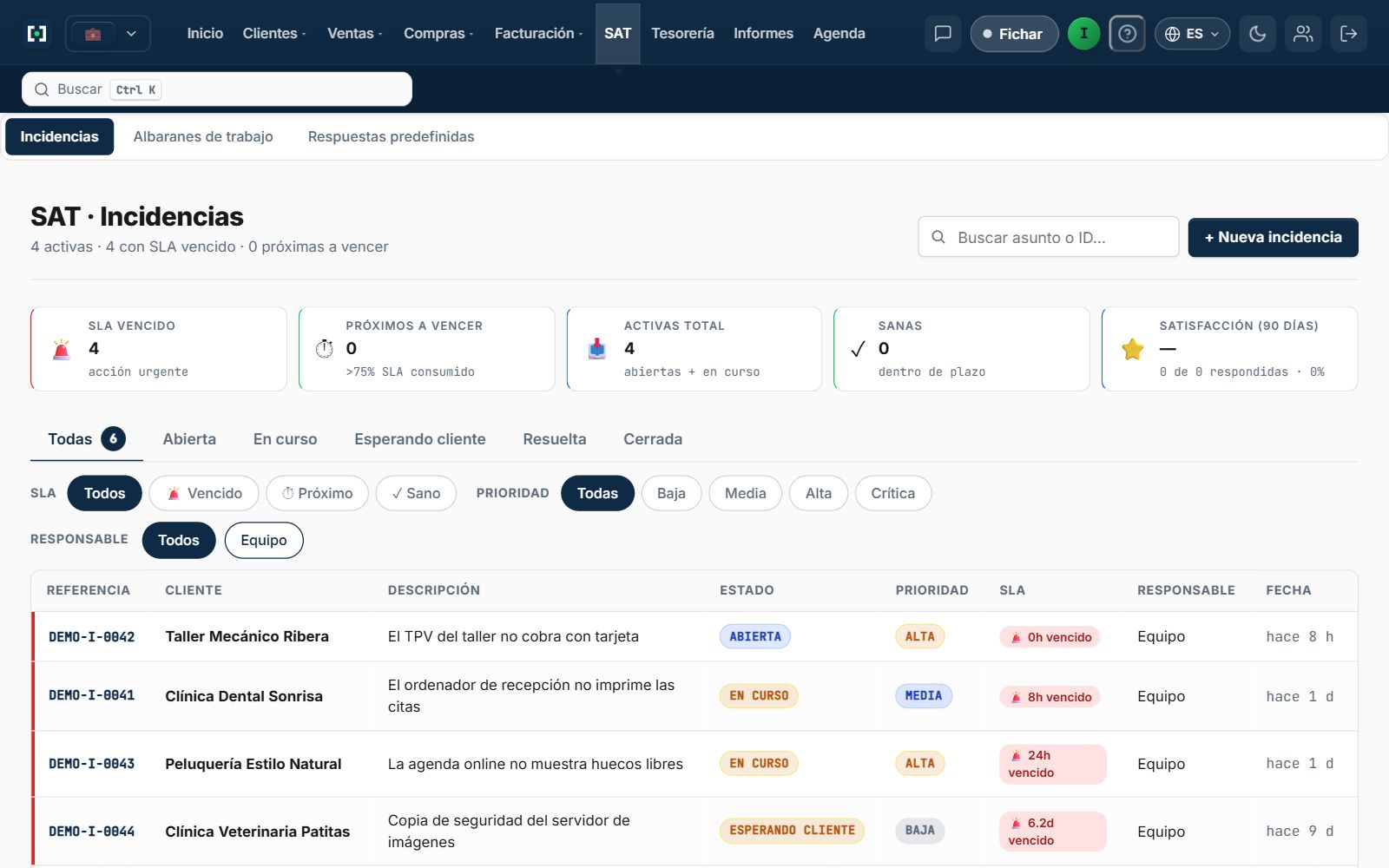Click 'Clínica Dental Sonrisa' client name

(244, 696)
